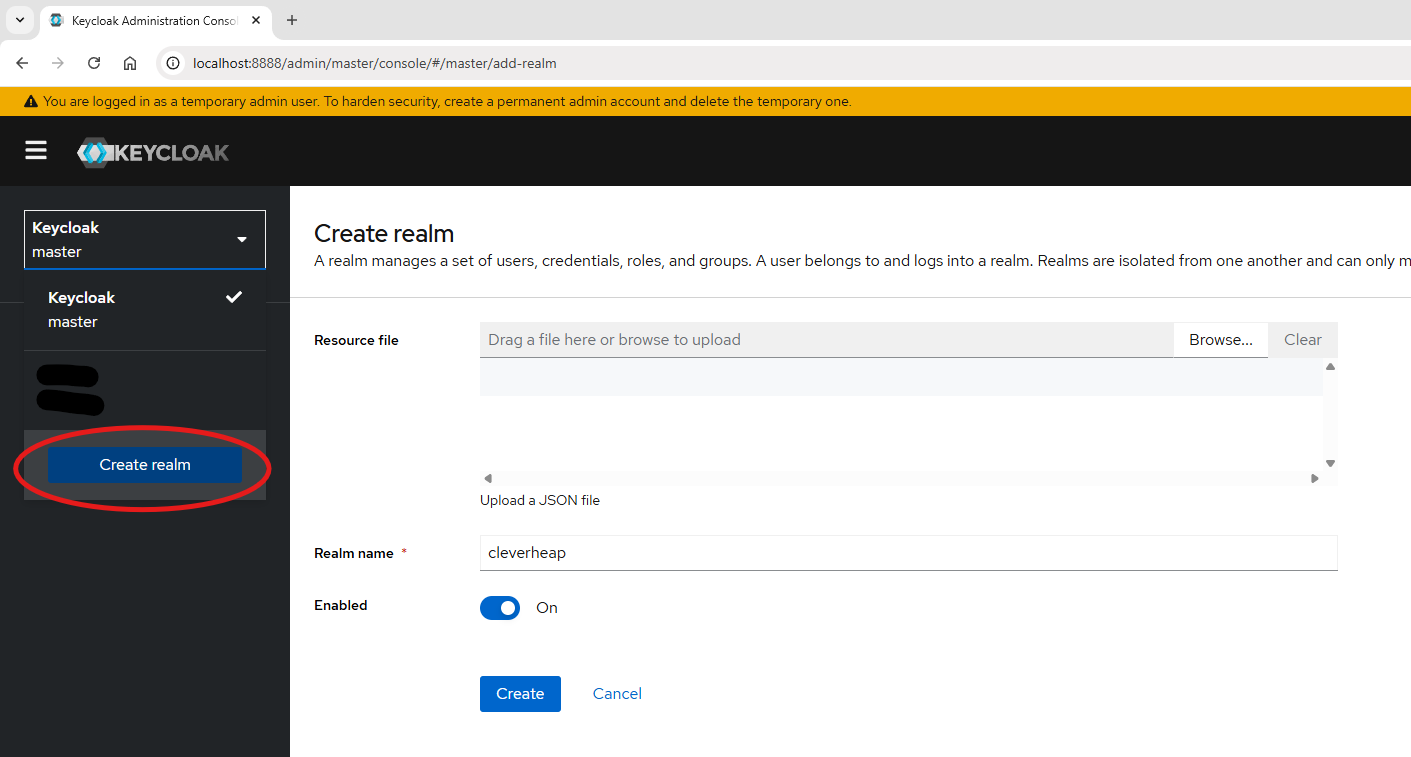Click the checkmark beside Keycloak master
Viewport: 1411px width, 757px height.
pos(233,296)
